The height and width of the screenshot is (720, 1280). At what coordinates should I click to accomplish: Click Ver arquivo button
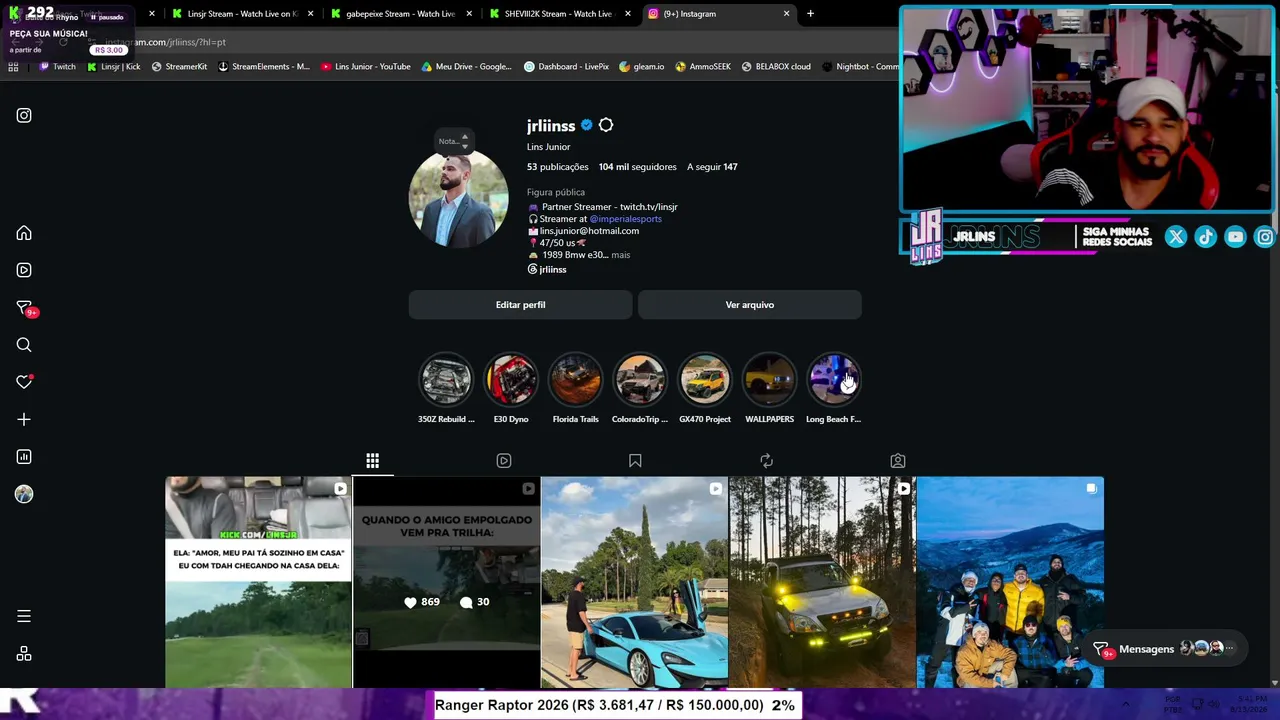coord(750,305)
